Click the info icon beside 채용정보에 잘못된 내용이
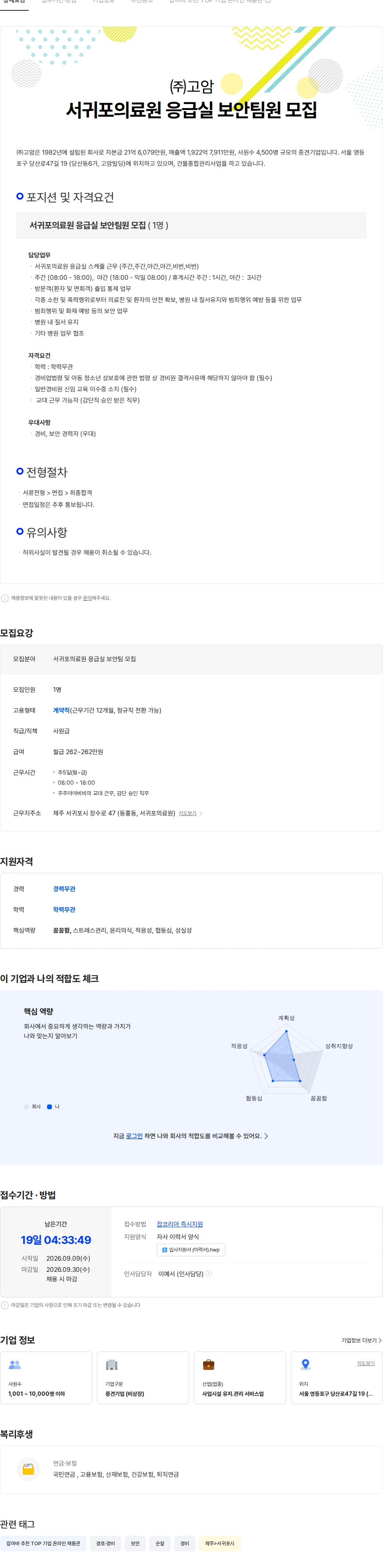The image size is (383, 1568). click(x=5, y=598)
